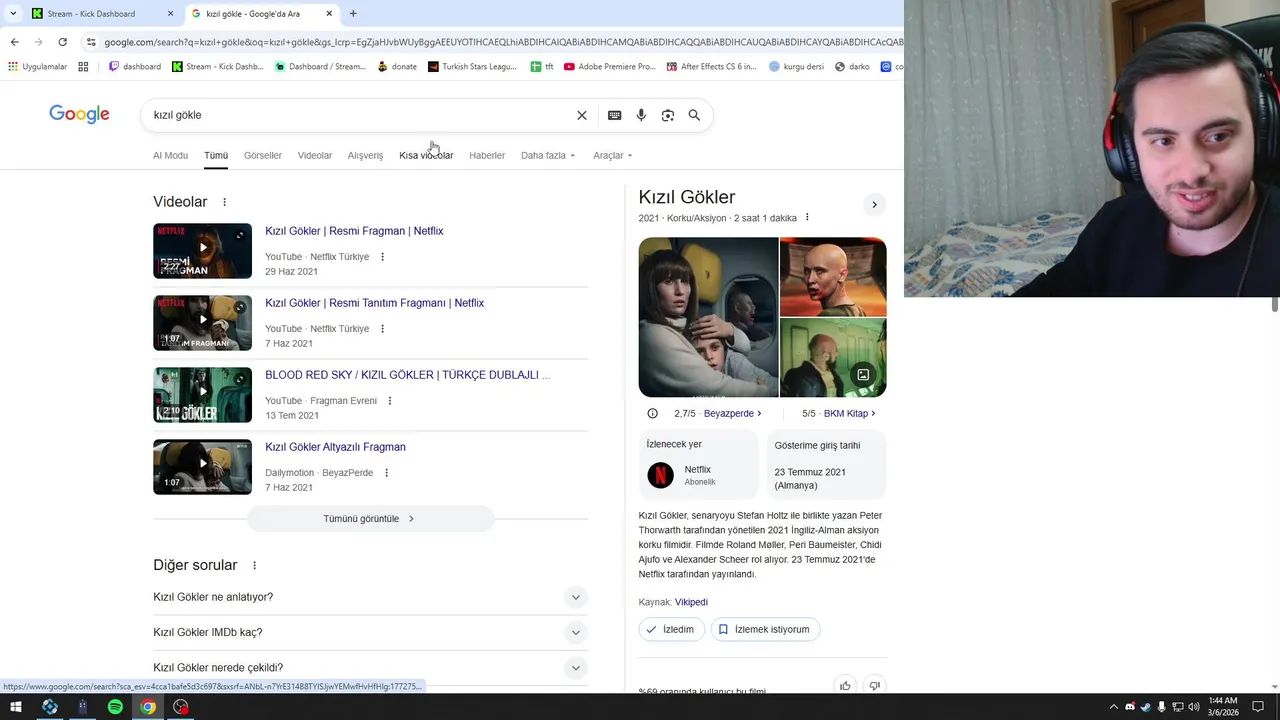Image resolution: width=1280 pixels, height=720 pixels.
Task: Open site information icon in address bar
Action: [91, 42]
